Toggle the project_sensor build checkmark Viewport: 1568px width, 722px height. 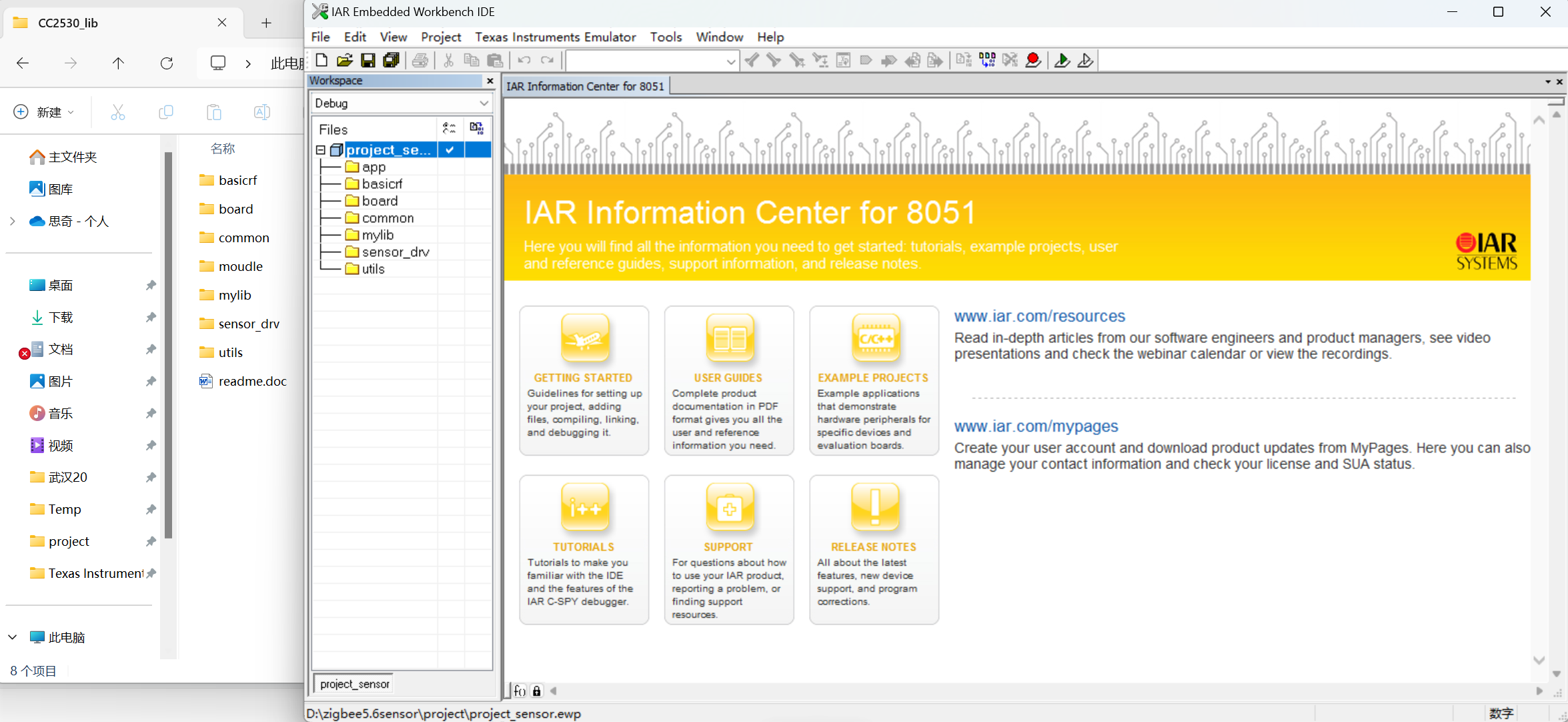[x=450, y=150]
